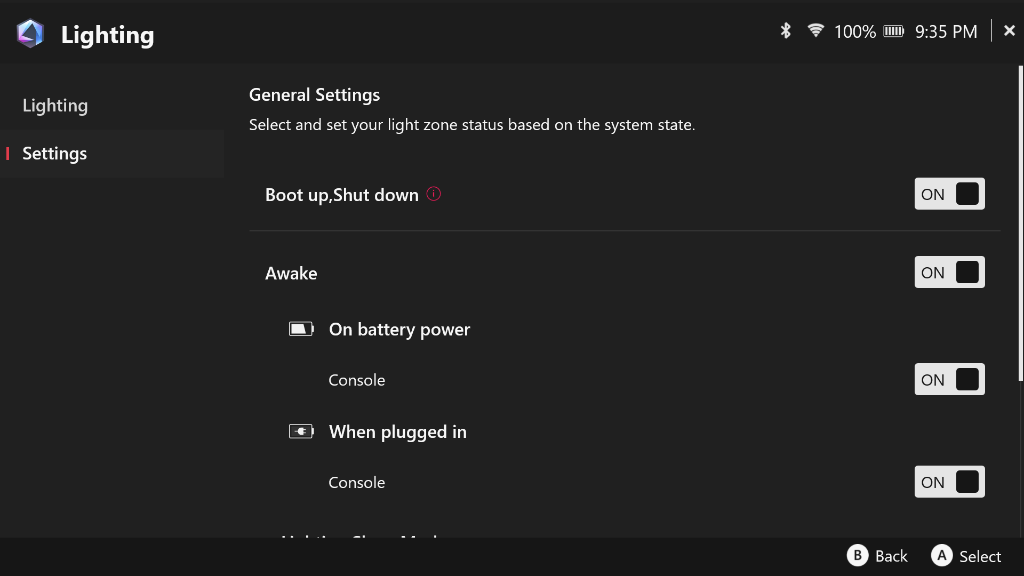This screenshot has height=576, width=1024.
Task: Click the plug icon next to When plugged in
Action: 301,432
